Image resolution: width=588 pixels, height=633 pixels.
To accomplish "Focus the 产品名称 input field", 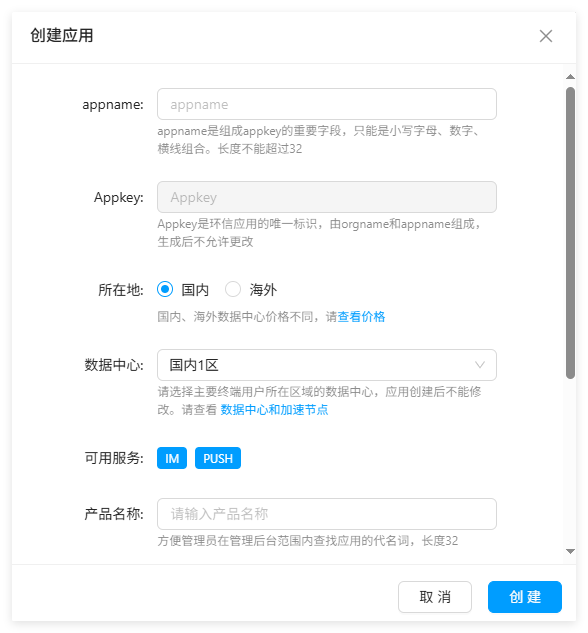I will click(x=327, y=514).
